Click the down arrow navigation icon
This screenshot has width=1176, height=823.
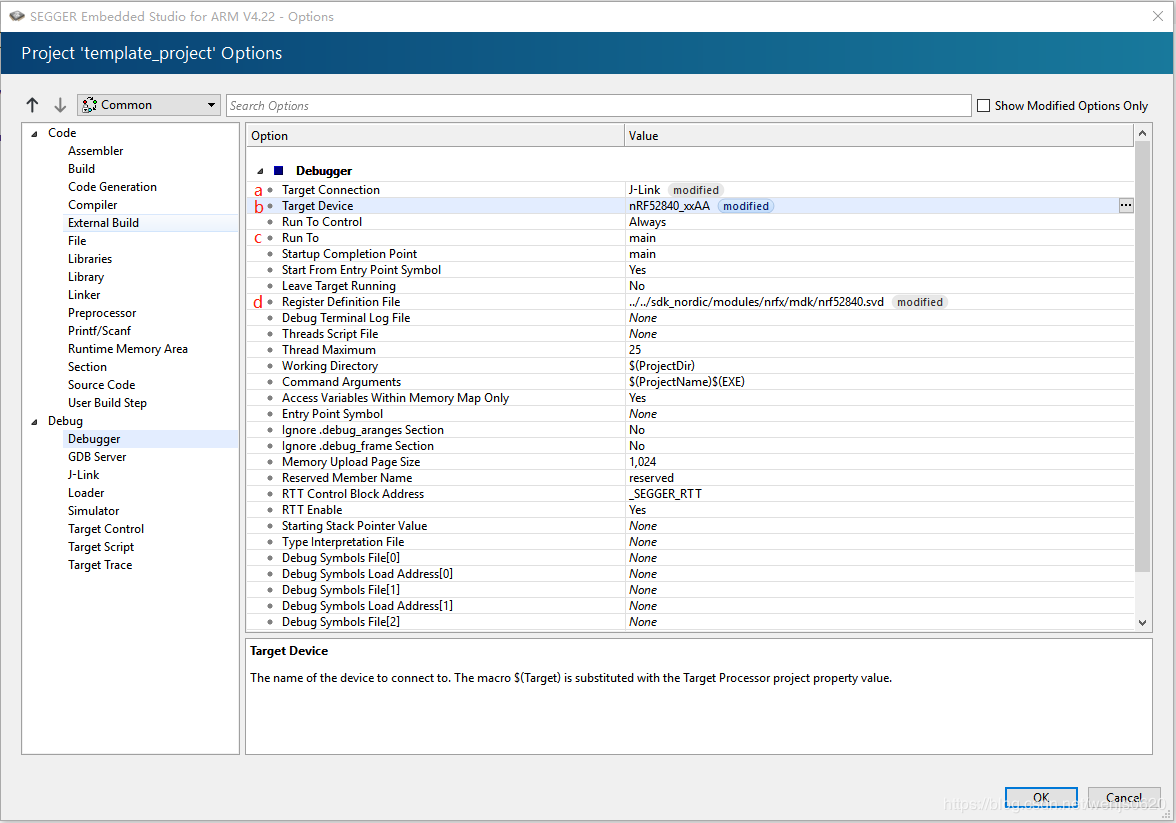tap(60, 105)
